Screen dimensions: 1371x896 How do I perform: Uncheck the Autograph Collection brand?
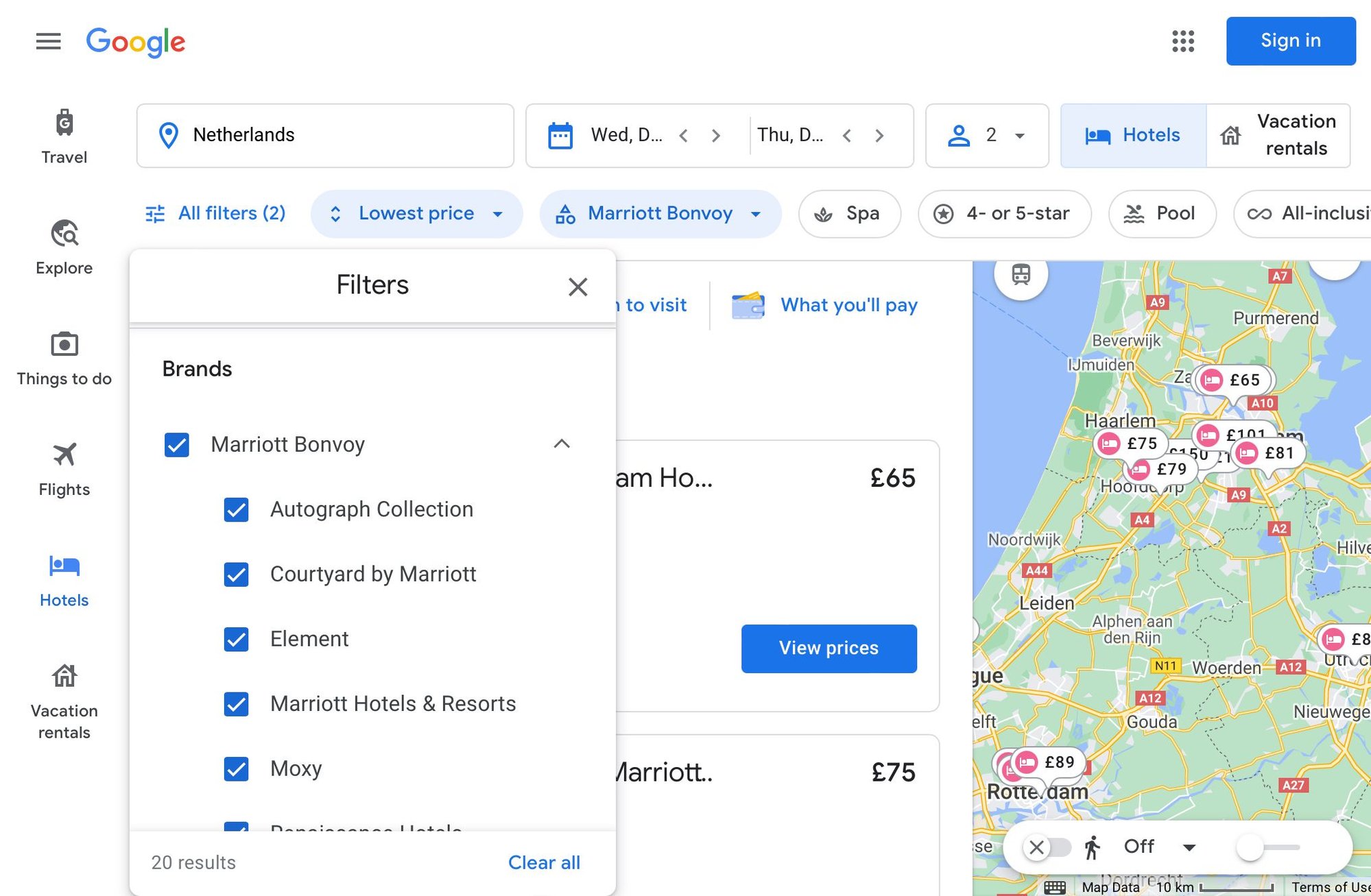(x=236, y=510)
